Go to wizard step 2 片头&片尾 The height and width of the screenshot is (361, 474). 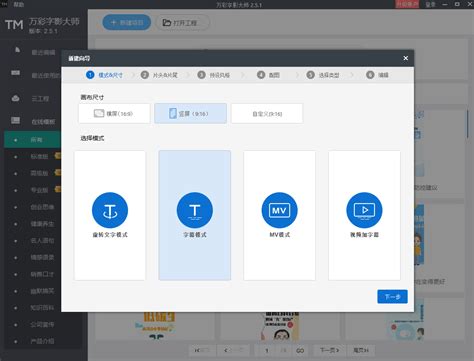click(159, 75)
